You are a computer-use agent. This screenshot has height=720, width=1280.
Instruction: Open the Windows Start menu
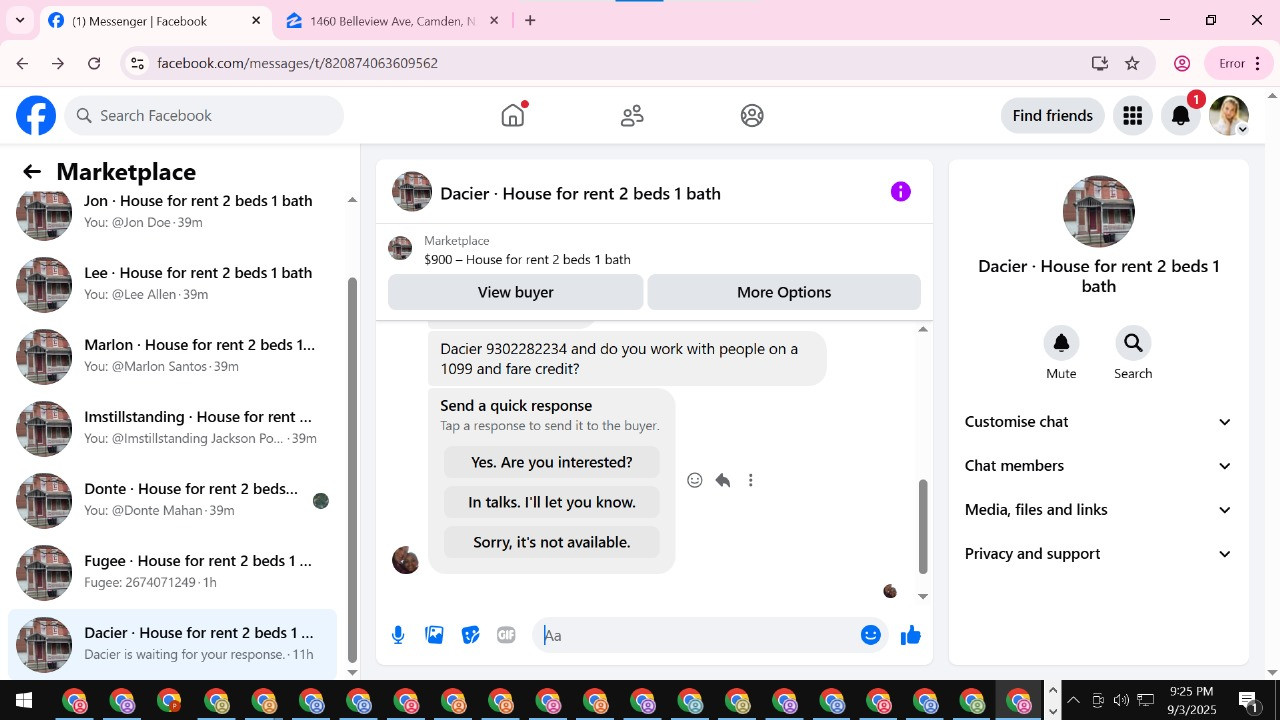pos(23,700)
